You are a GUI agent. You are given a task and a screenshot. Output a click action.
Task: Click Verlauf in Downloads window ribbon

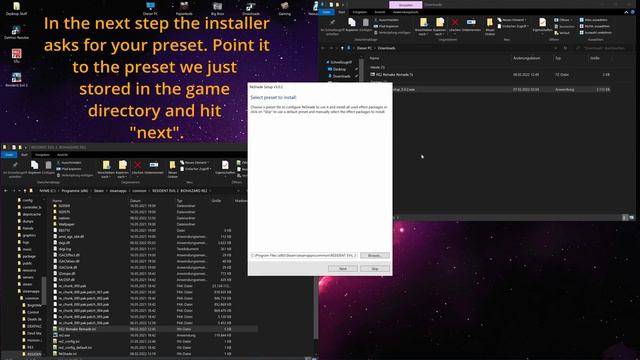point(562,33)
